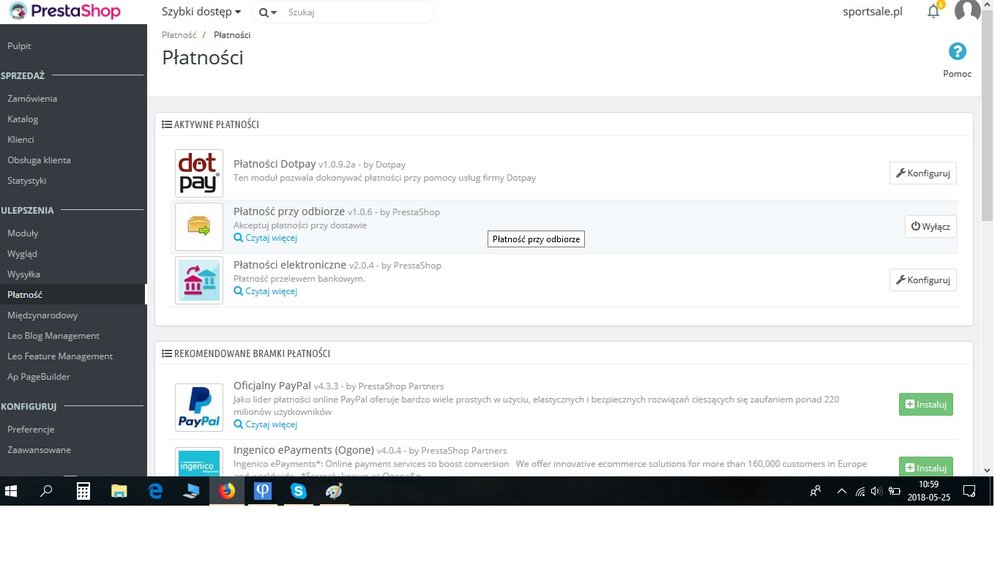1000x562 pixels.
Task: Open the sportsale.pl shop link
Action: pyautogui.click(x=872, y=11)
